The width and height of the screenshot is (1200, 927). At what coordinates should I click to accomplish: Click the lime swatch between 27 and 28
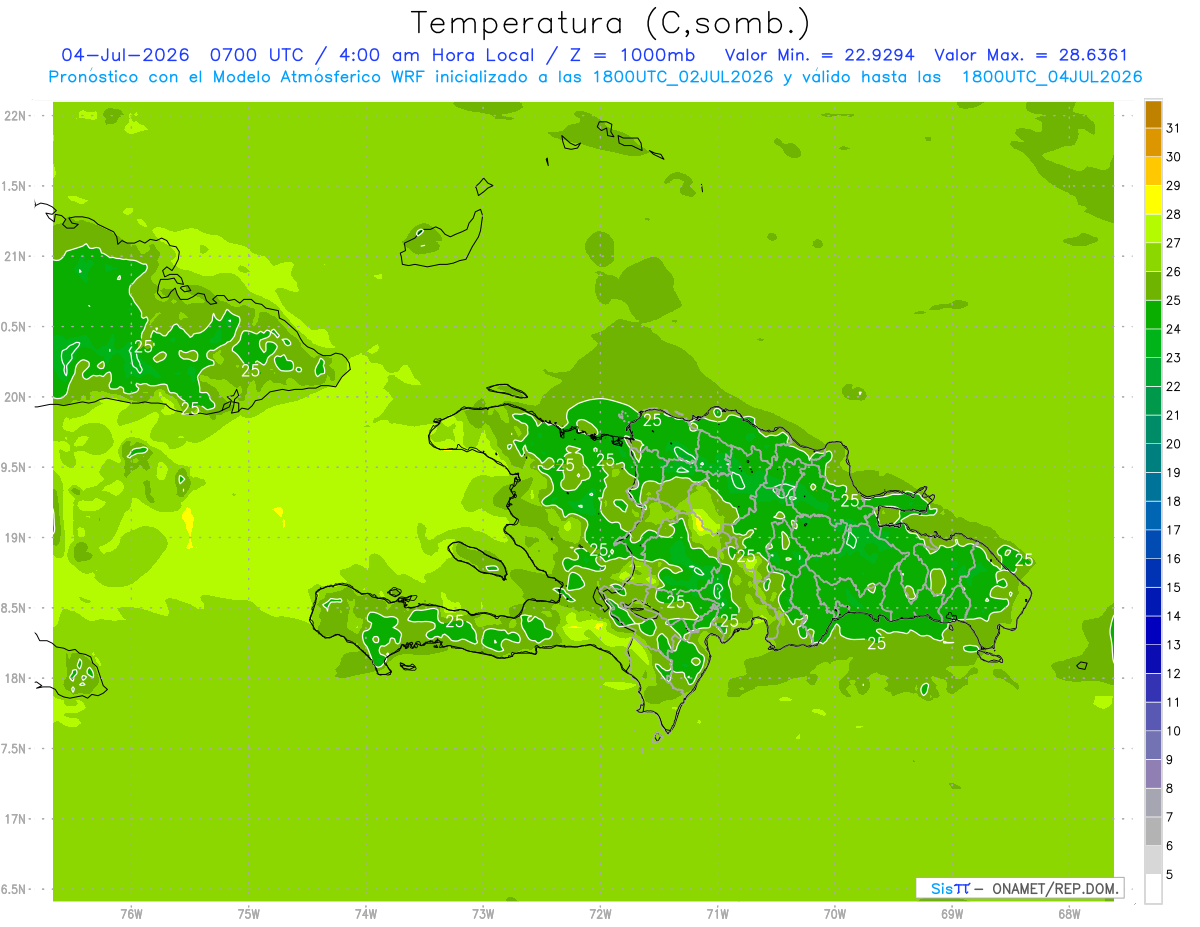pyautogui.click(x=1153, y=229)
